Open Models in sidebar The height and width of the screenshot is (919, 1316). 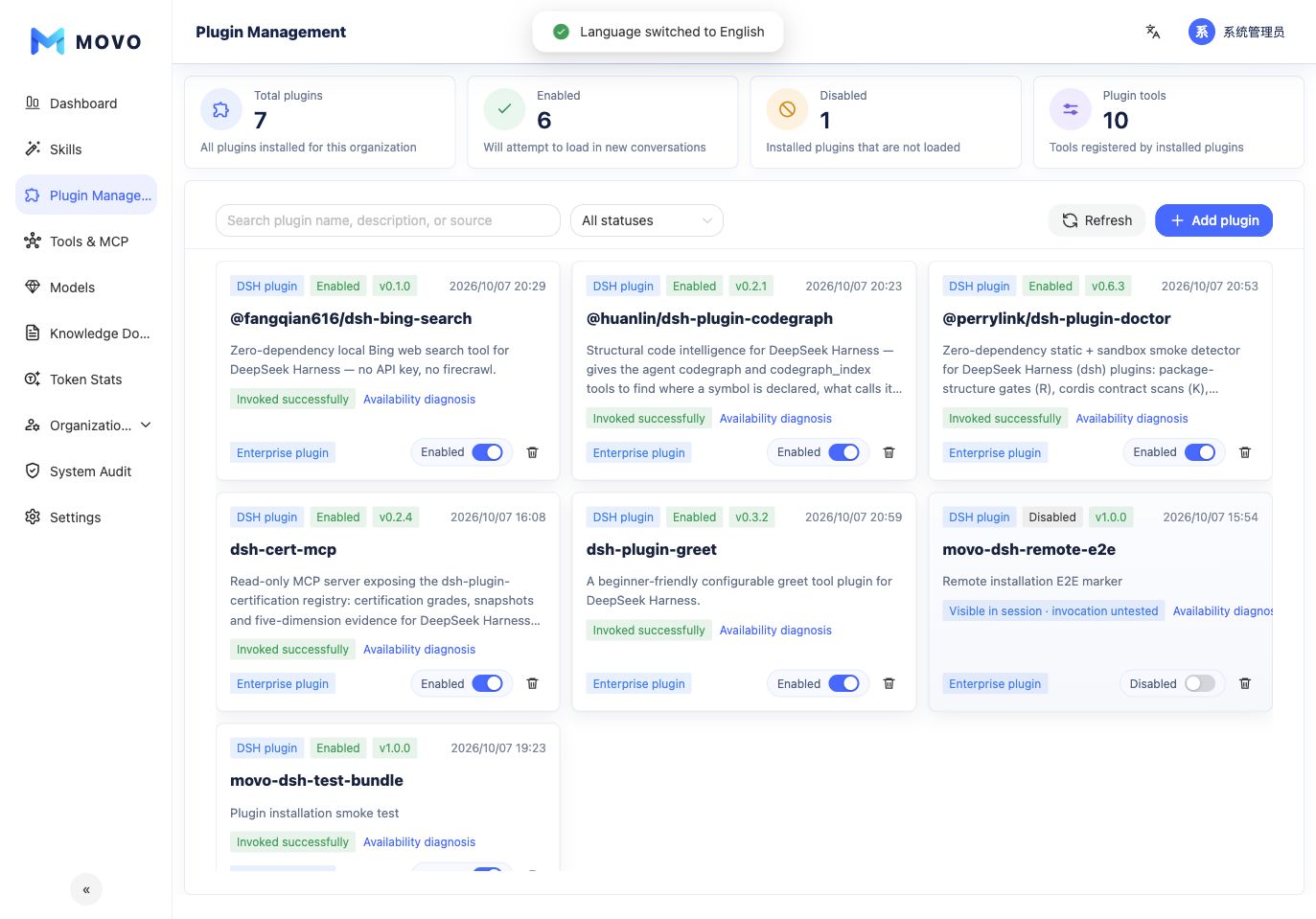click(86, 287)
